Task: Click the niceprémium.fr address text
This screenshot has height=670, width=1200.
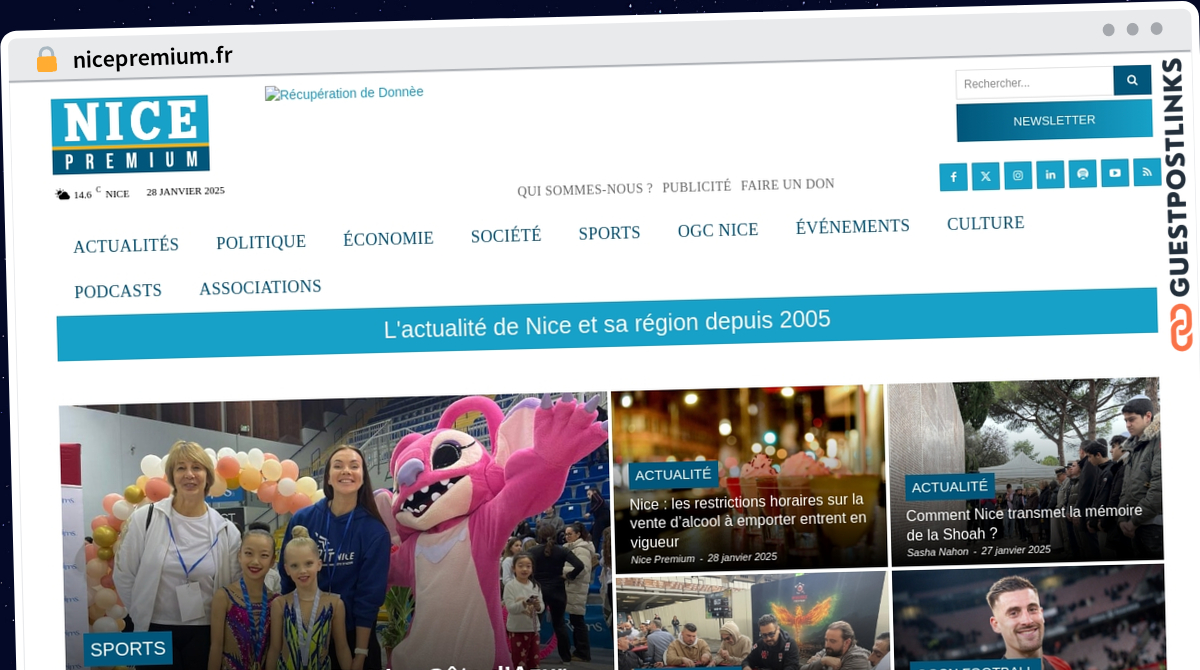Action: pyautogui.click(x=152, y=57)
